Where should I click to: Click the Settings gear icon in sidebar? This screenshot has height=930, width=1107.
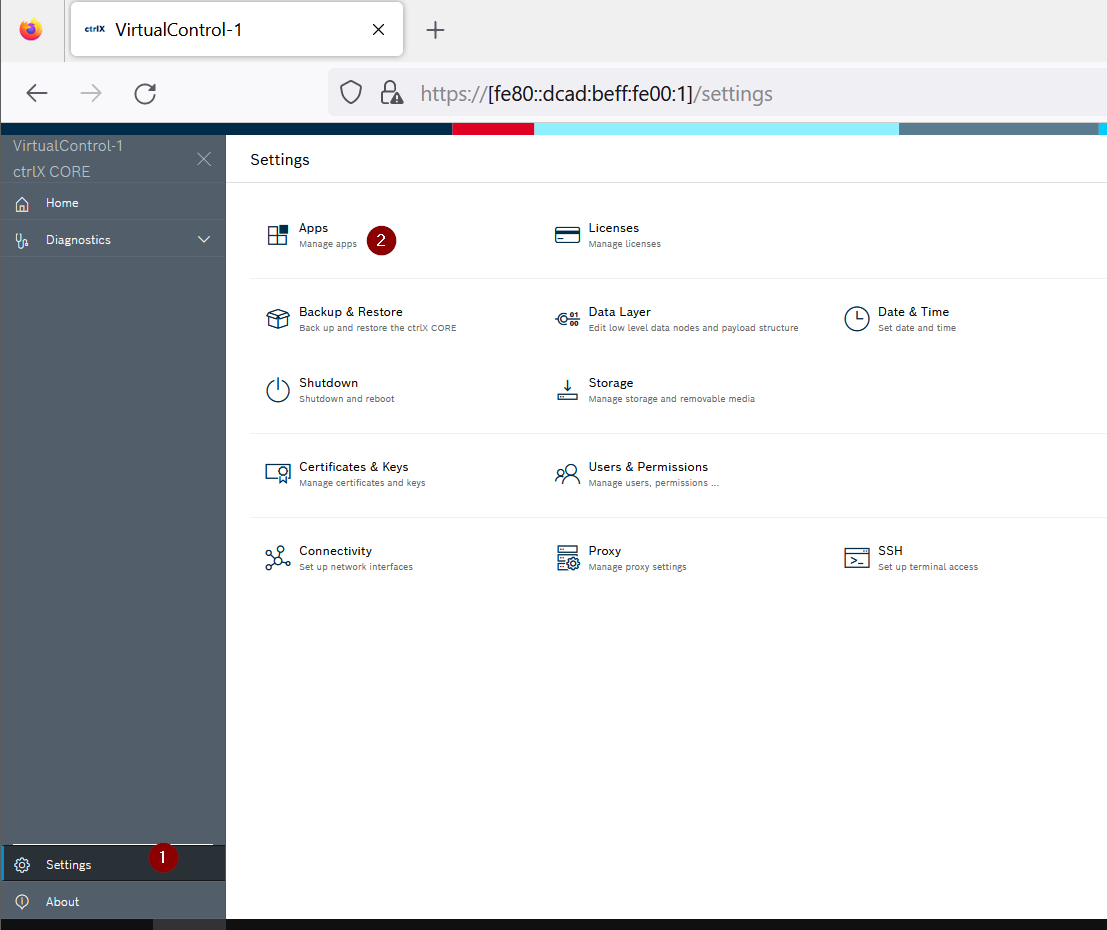click(22, 865)
